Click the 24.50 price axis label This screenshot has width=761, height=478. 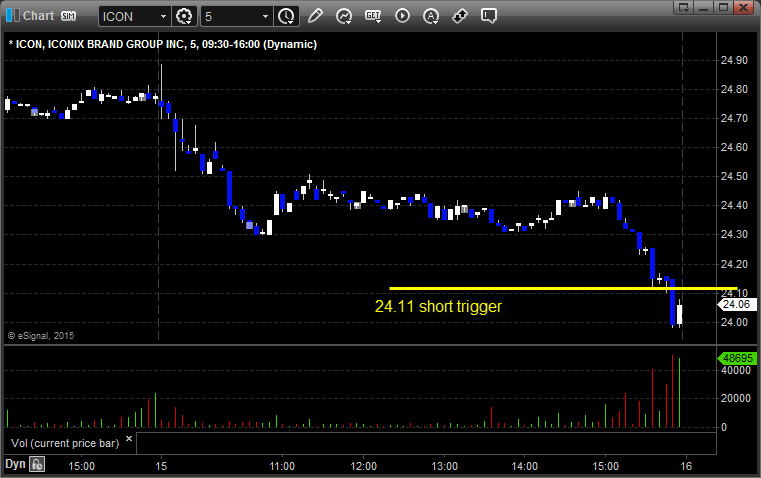pyautogui.click(x=734, y=176)
